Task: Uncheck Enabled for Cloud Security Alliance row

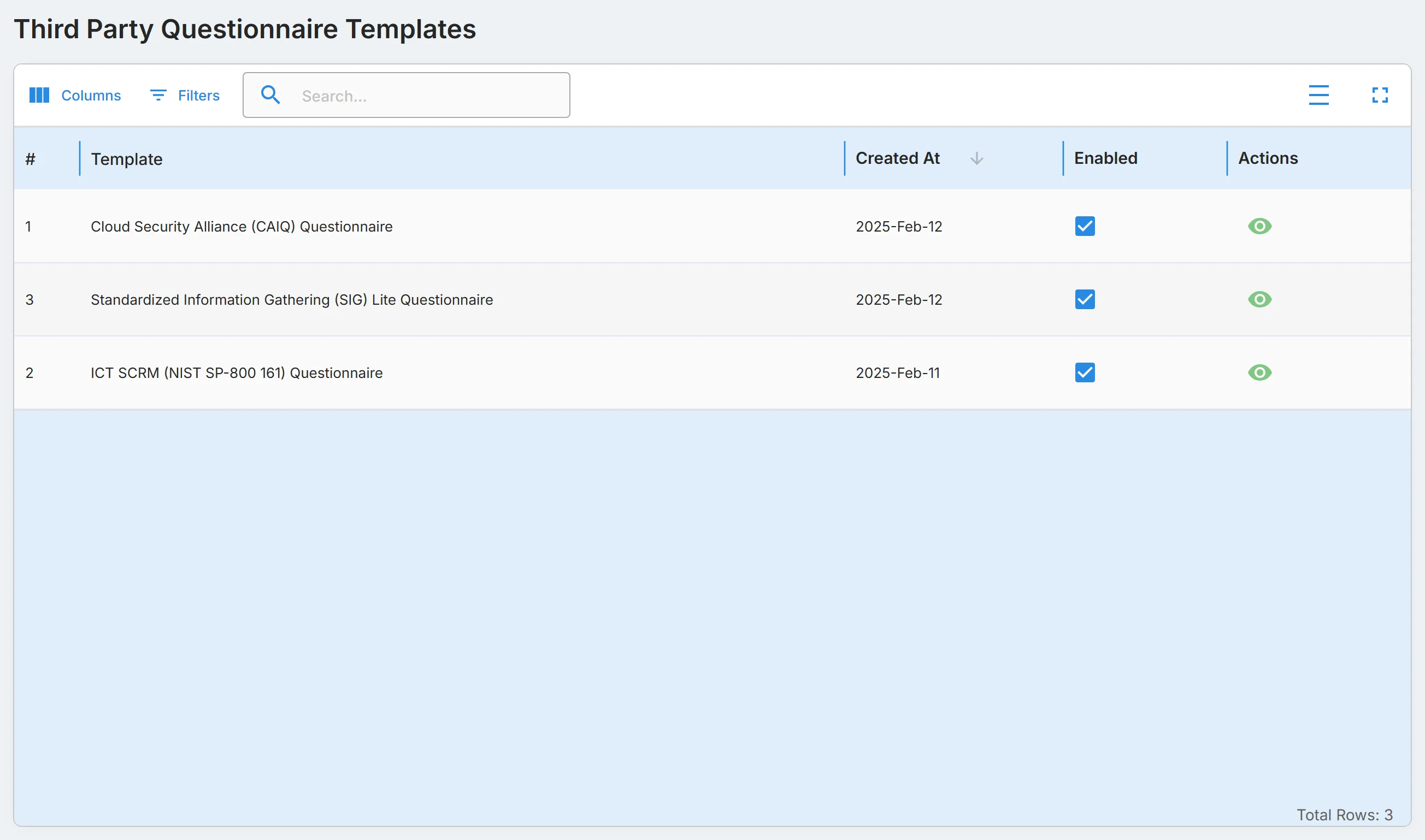Action: (x=1085, y=227)
